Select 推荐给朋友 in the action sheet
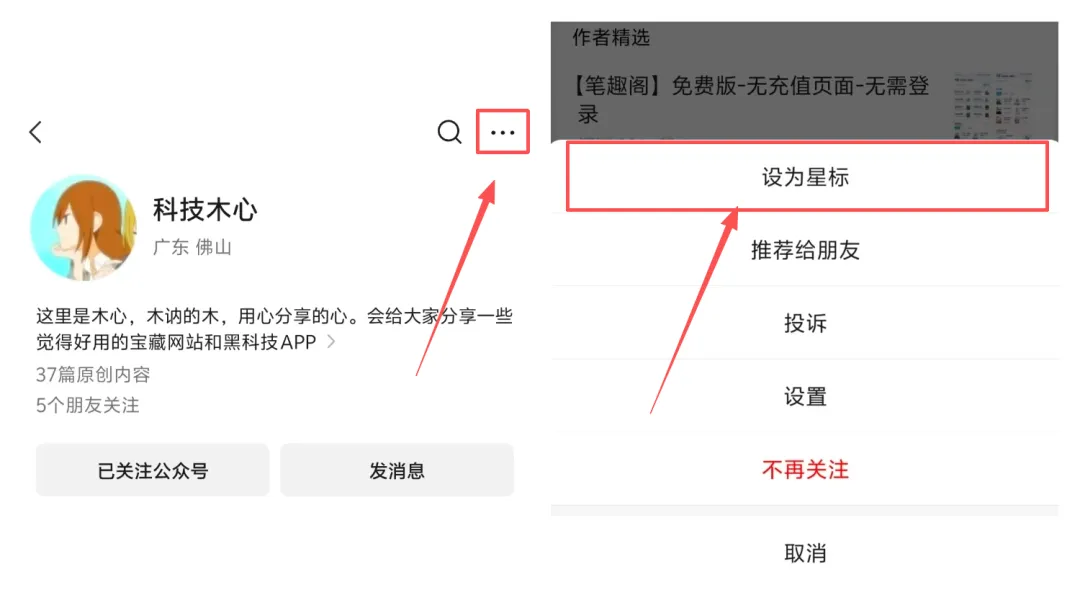The height and width of the screenshot is (608, 1080). (x=805, y=250)
